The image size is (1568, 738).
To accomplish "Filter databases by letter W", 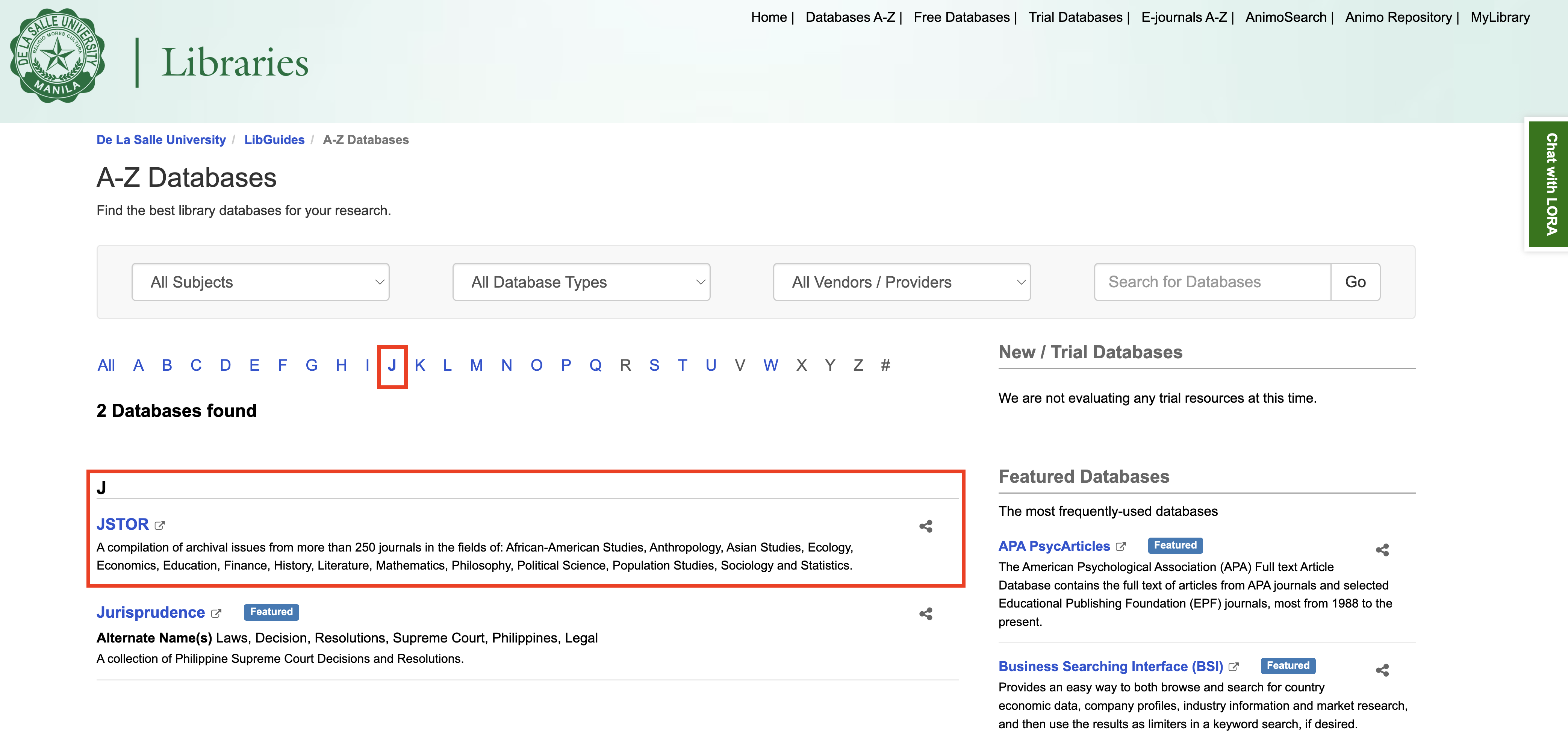I will tap(770, 365).
